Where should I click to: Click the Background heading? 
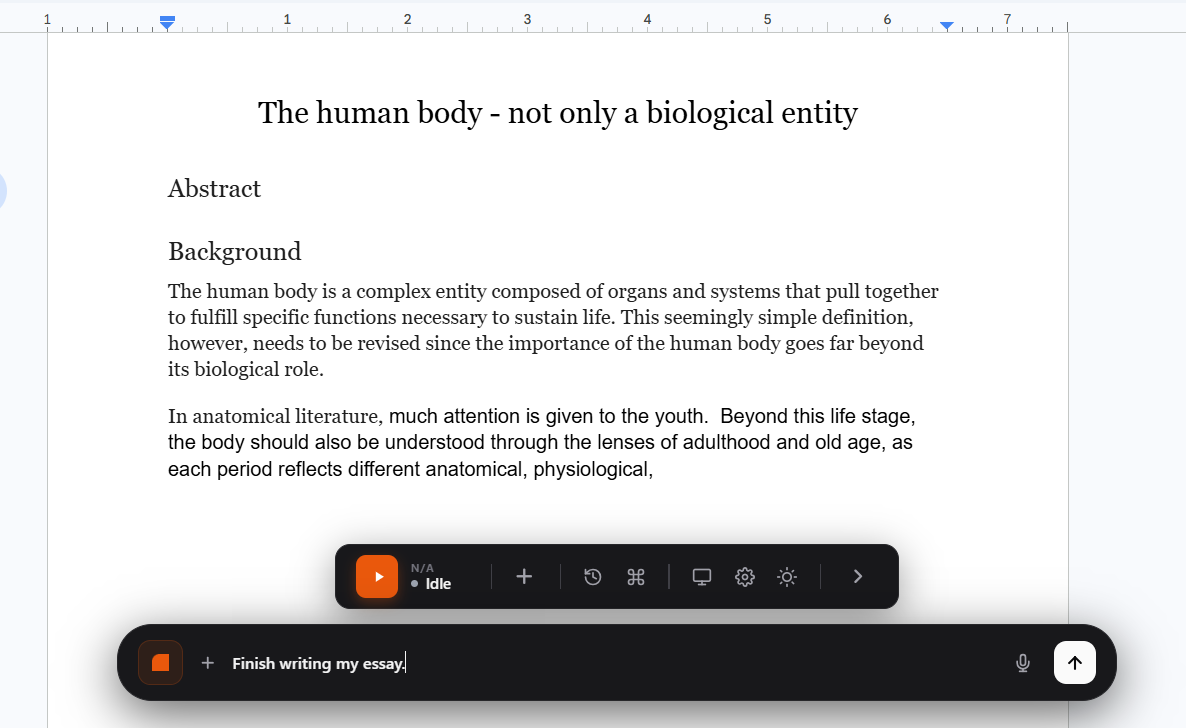pos(234,251)
